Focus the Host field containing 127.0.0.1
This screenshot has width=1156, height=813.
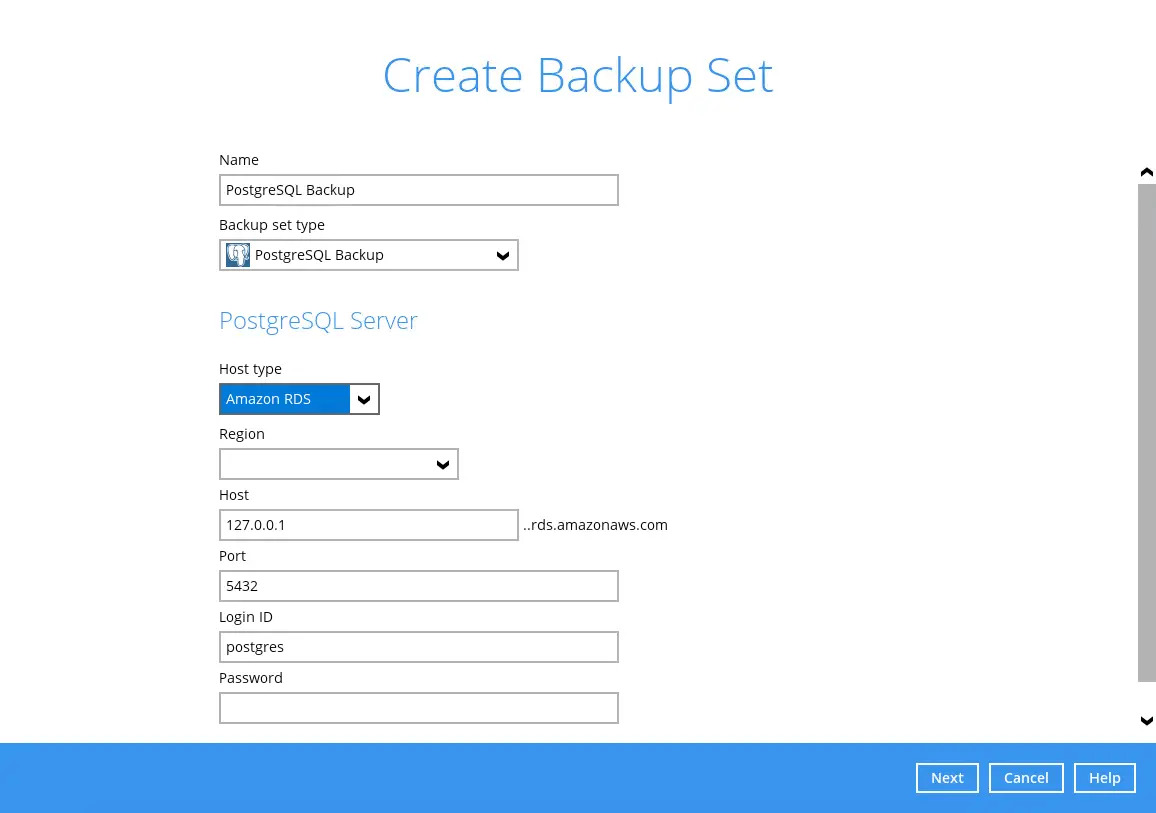pyautogui.click(x=368, y=525)
